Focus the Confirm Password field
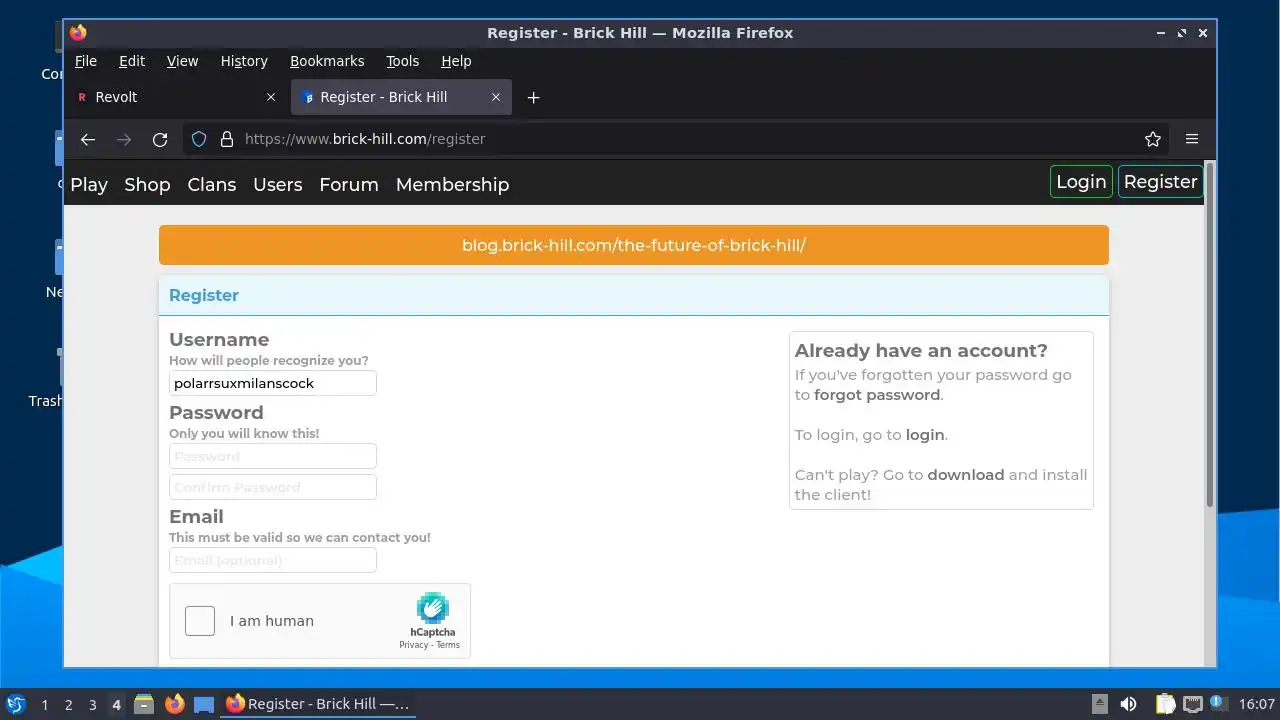The width and height of the screenshot is (1280, 720). click(273, 487)
